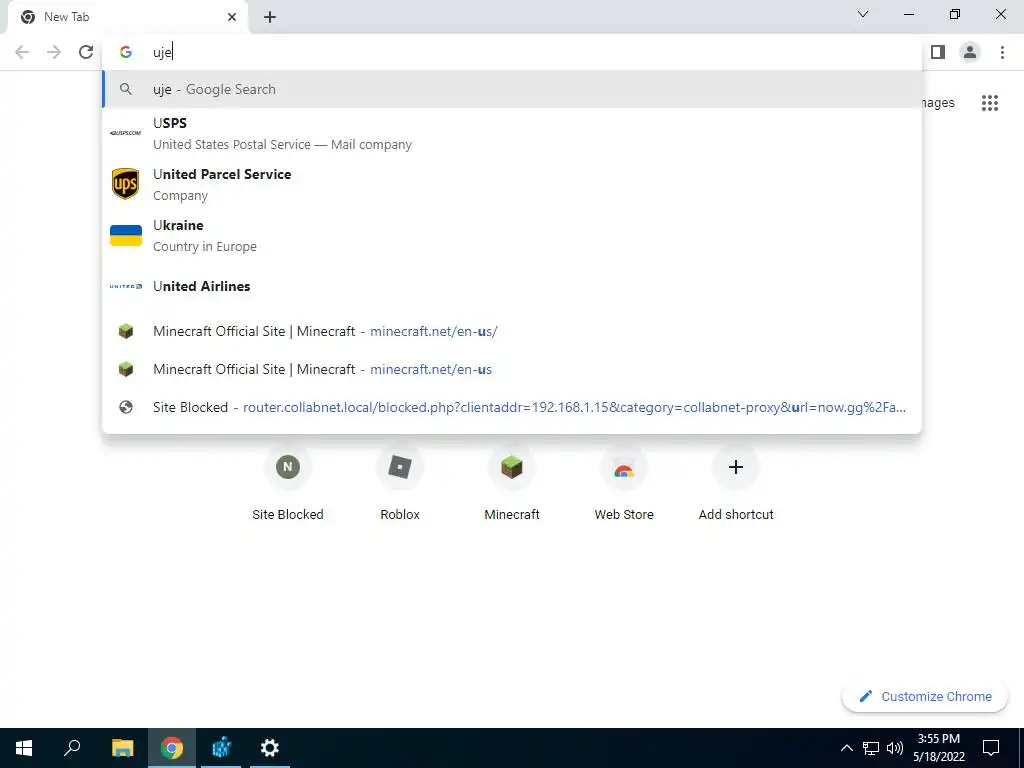Open Chrome's three-dot menu
Viewport: 1024px width, 768px height.
coord(1002,52)
